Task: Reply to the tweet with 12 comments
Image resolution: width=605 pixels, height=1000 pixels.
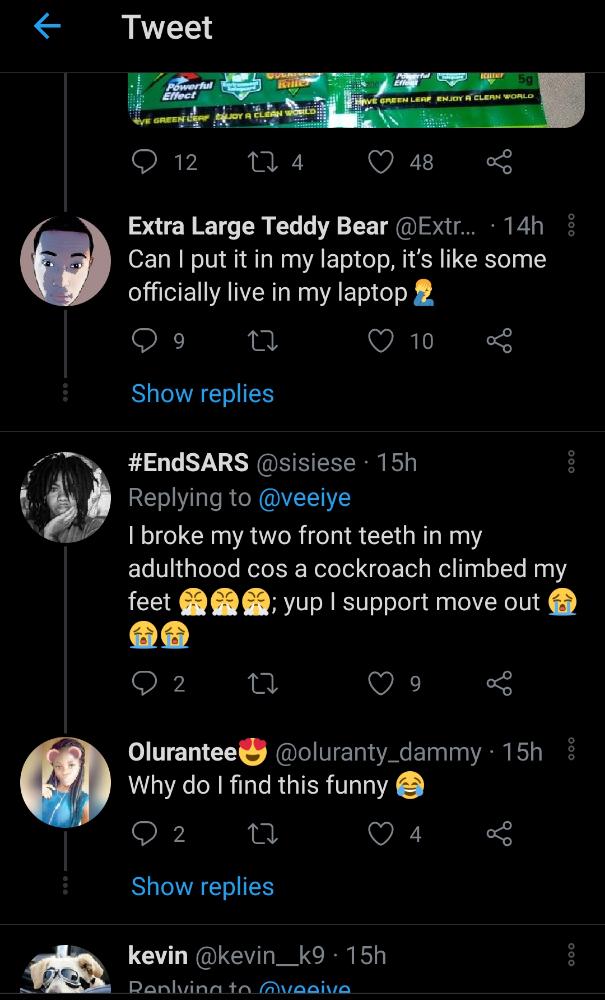Action: [145, 162]
